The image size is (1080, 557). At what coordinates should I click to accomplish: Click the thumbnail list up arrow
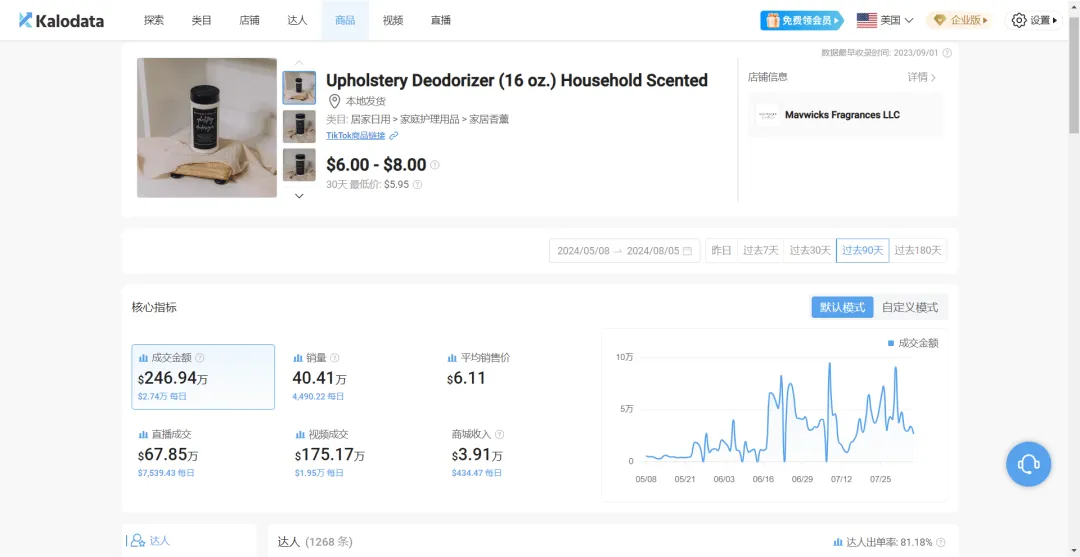coord(299,63)
